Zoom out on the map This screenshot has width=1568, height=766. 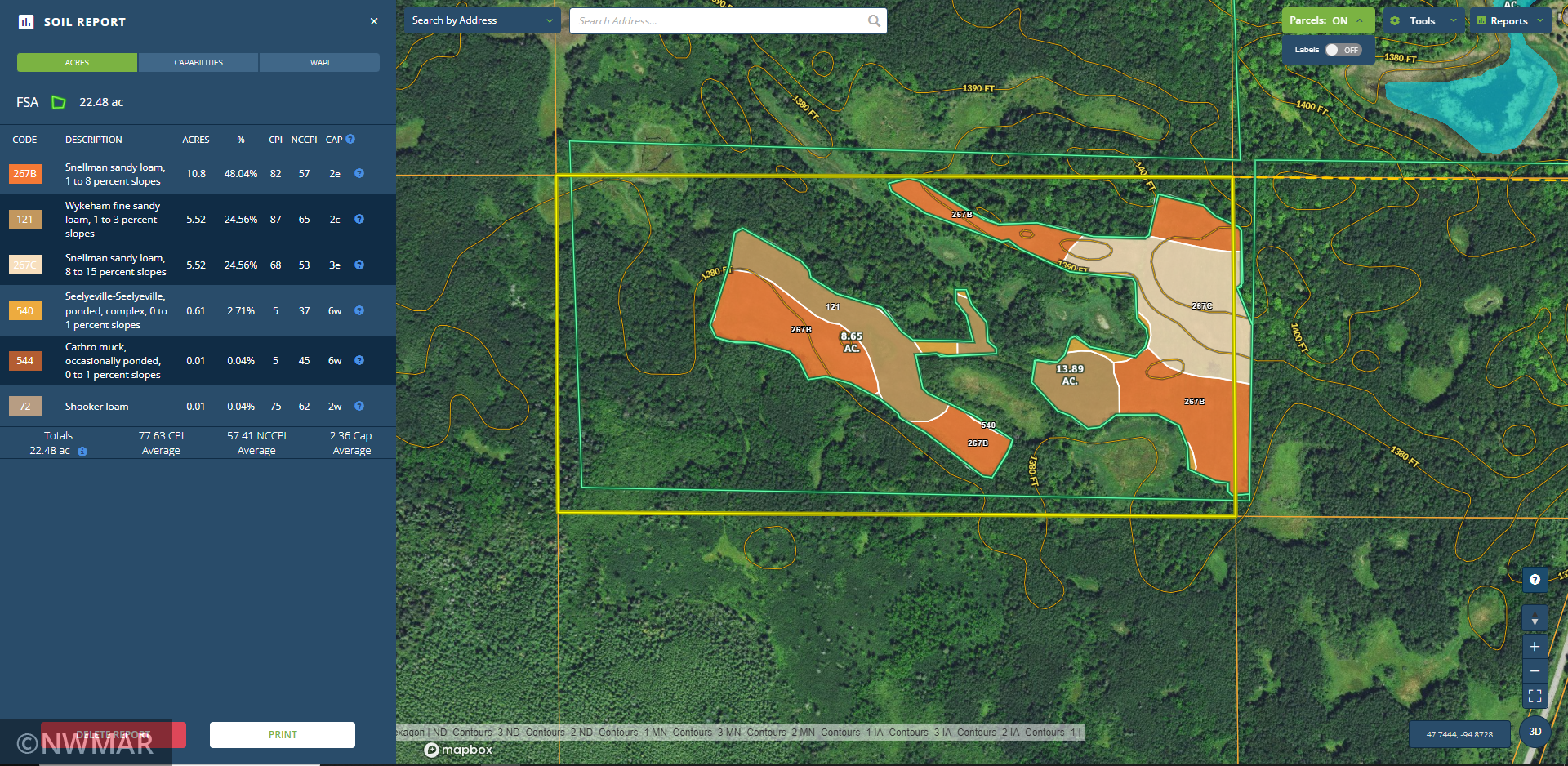(1535, 671)
